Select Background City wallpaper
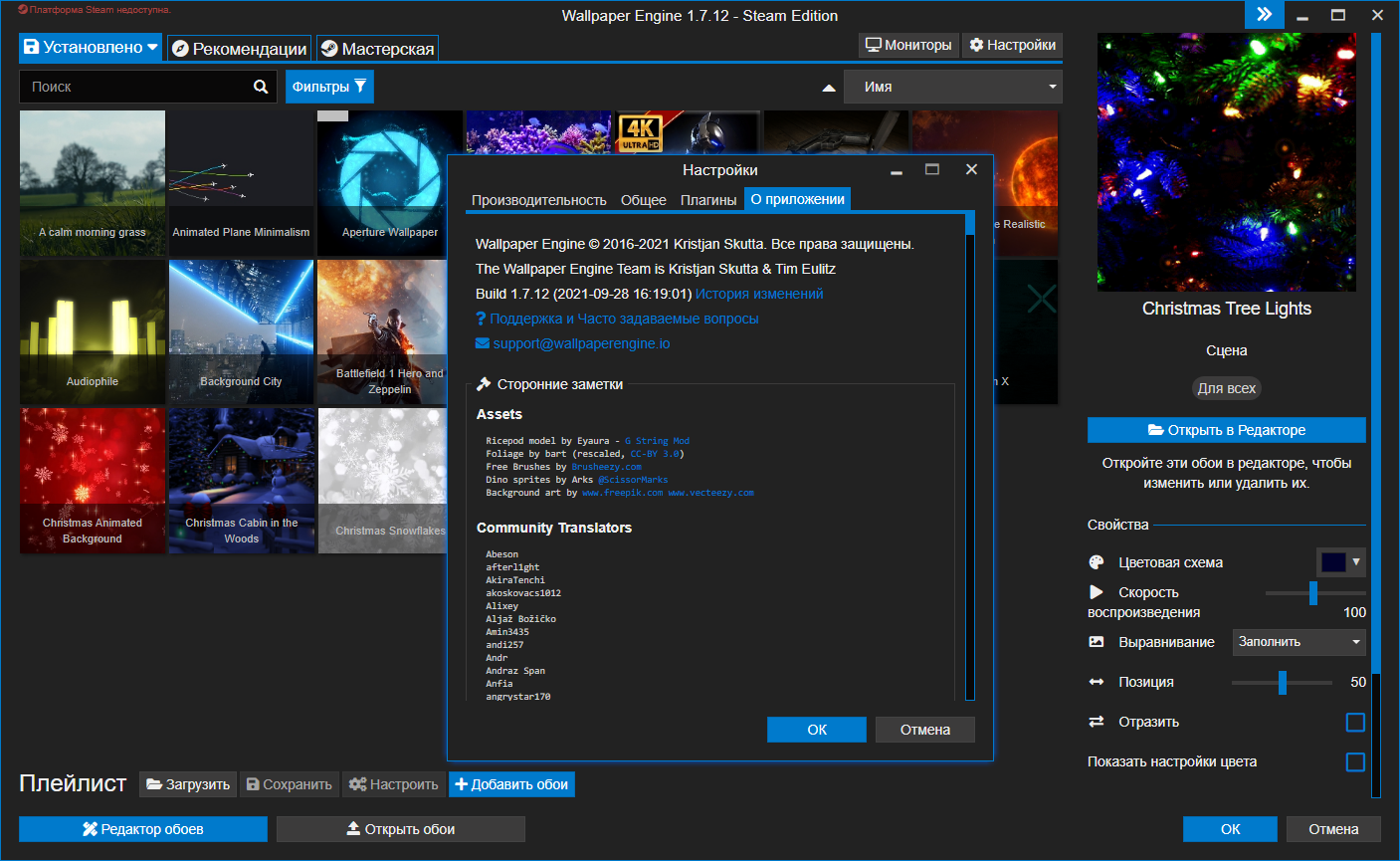 241,332
